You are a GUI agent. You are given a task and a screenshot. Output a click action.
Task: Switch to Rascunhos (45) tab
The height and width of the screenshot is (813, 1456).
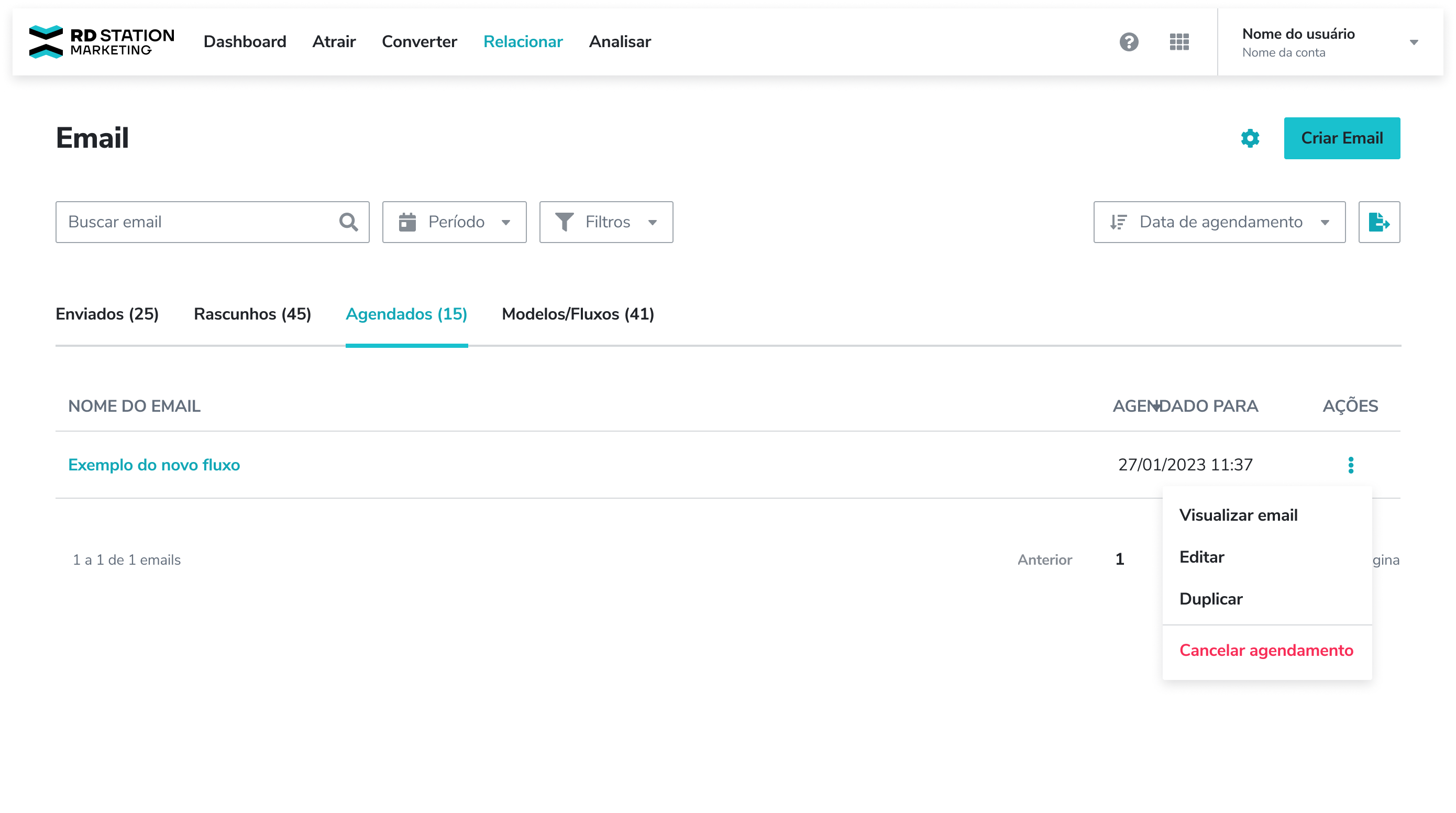click(x=252, y=314)
